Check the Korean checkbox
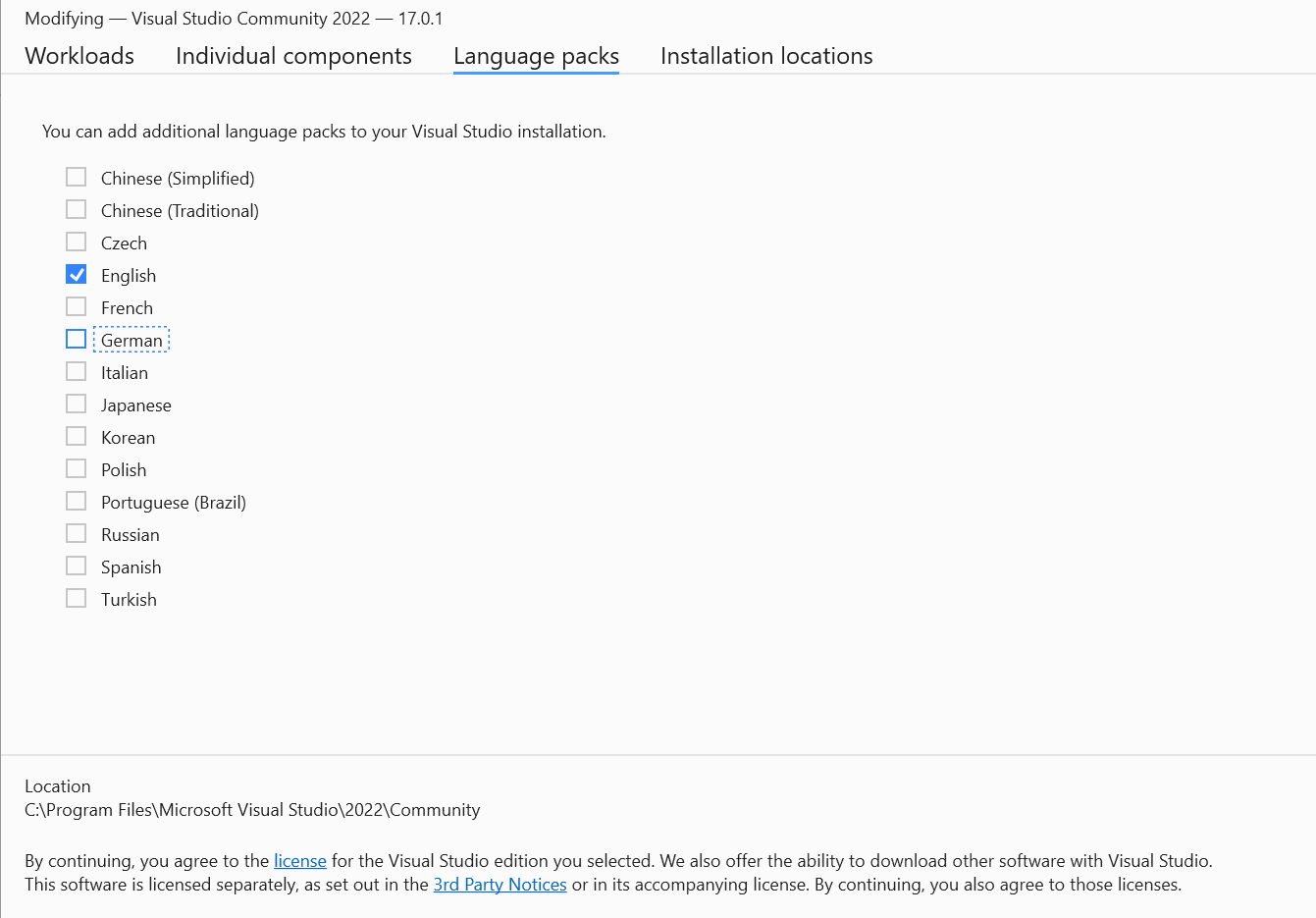 [76, 436]
